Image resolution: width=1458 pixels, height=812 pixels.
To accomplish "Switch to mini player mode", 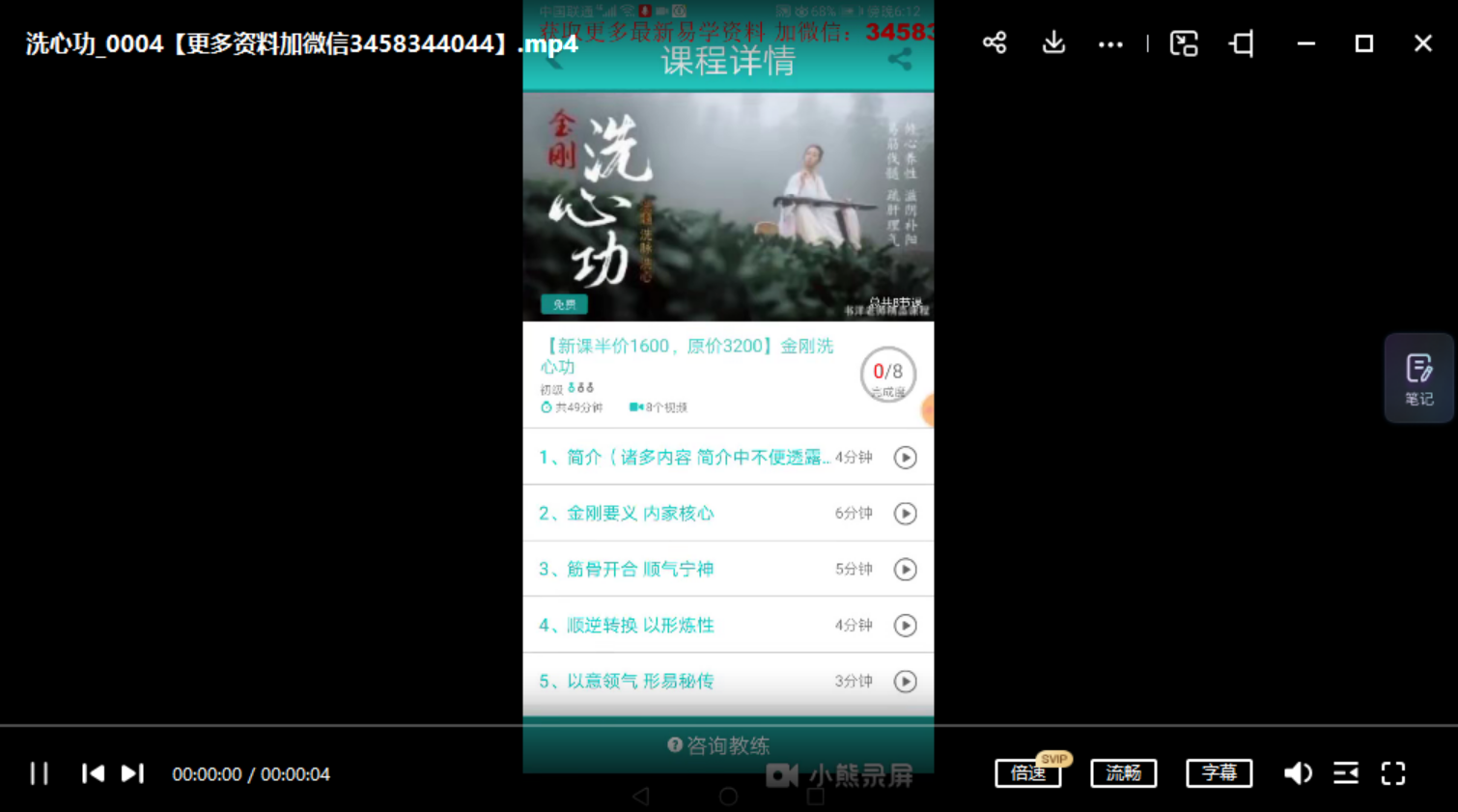I will pyautogui.click(x=1184, y=43).
